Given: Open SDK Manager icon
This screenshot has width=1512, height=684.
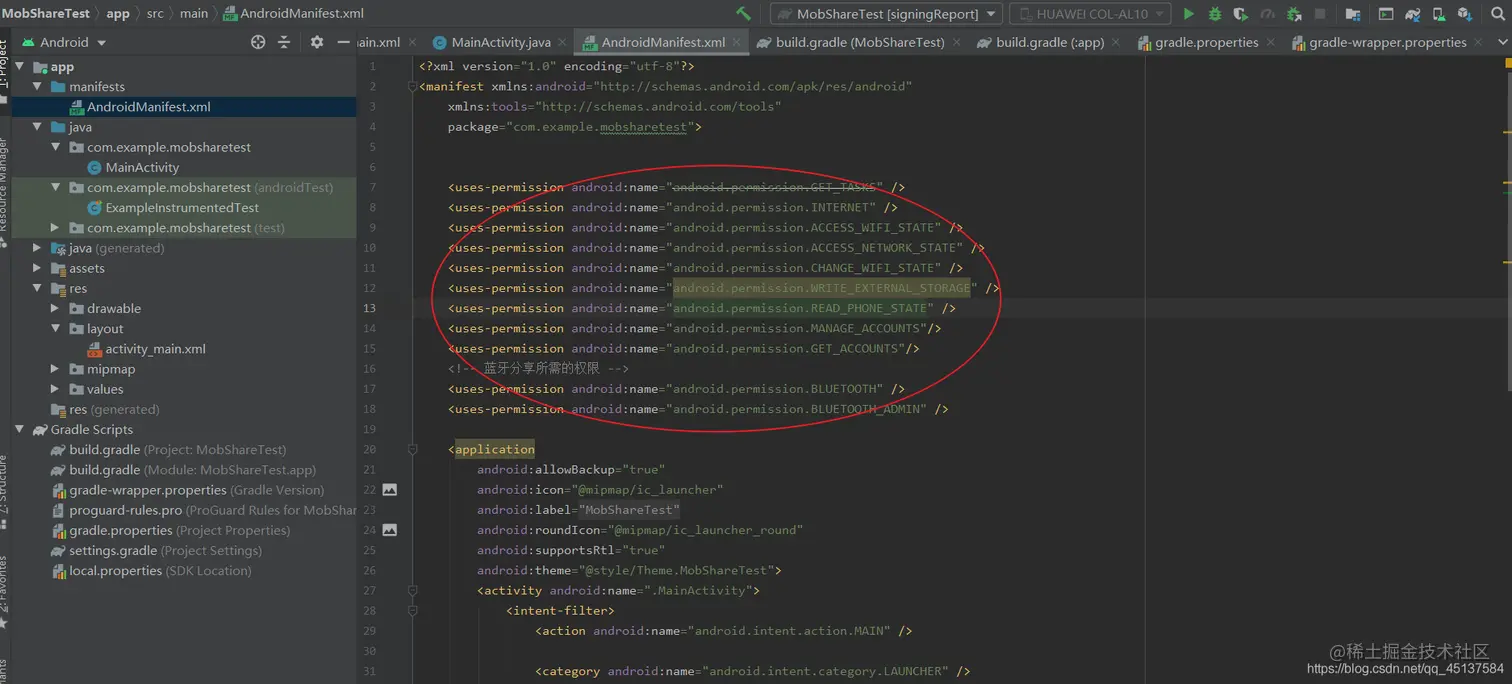Looking at the screenshot, I should click(x=1465, y=14).
